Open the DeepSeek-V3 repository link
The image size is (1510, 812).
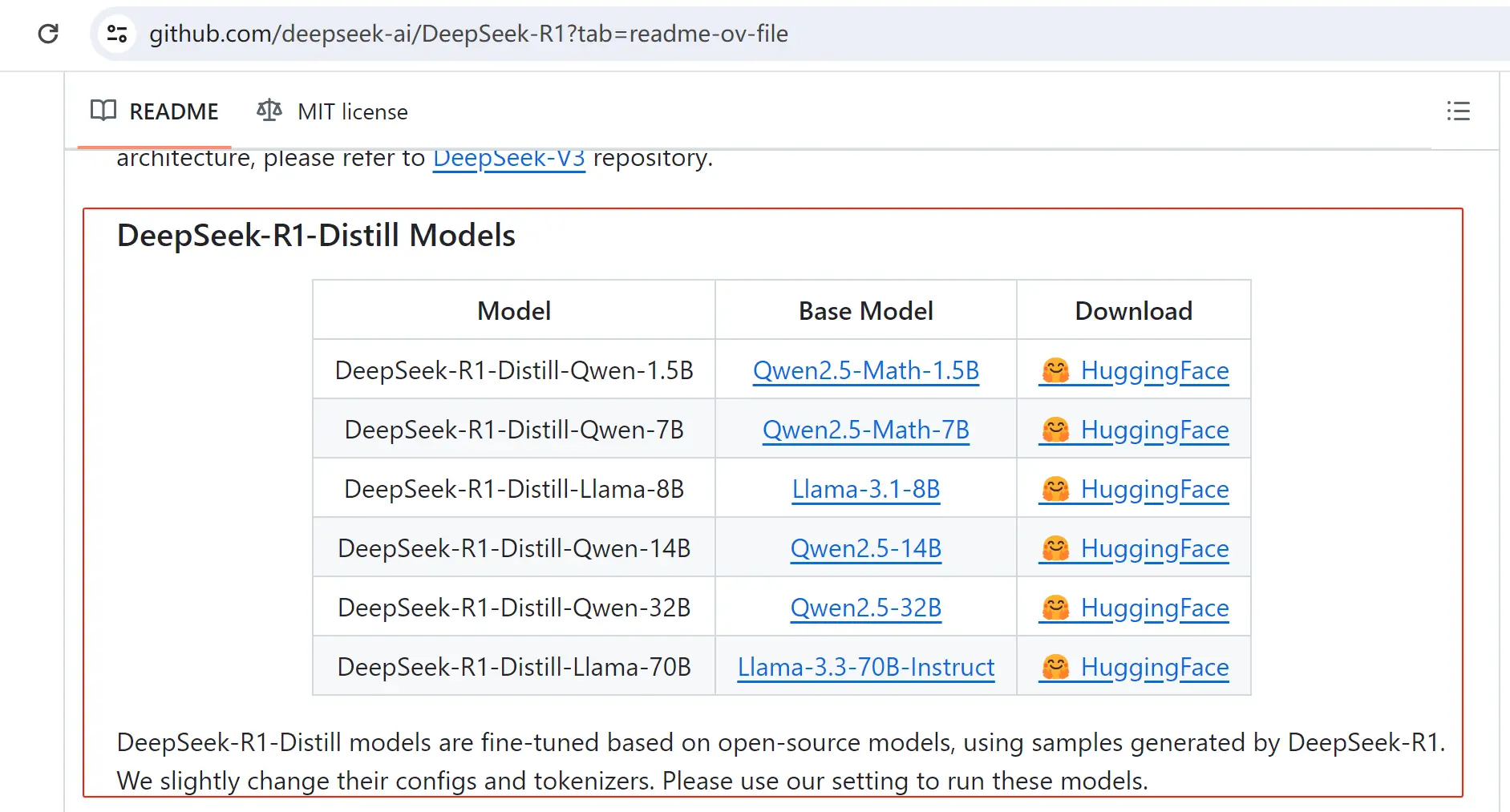(x=509, y=158)
